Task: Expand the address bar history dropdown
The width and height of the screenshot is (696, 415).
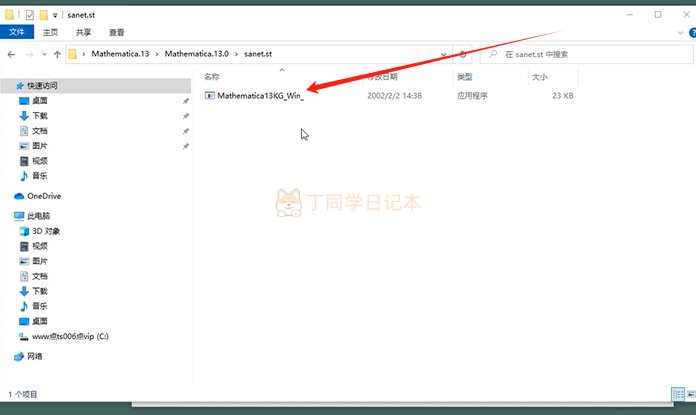Action: pyautogui.click(x=443, y=54)
